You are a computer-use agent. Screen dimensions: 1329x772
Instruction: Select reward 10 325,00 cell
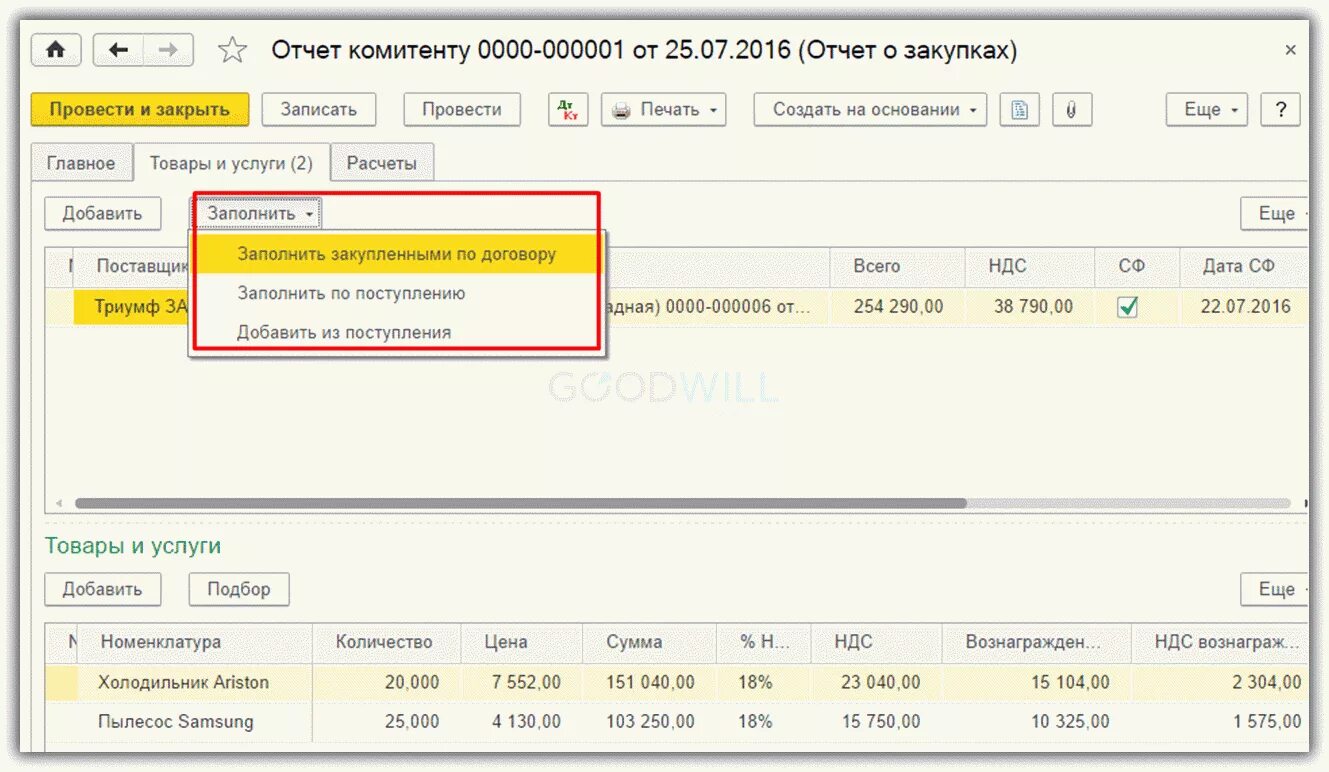pos(1036,721)
